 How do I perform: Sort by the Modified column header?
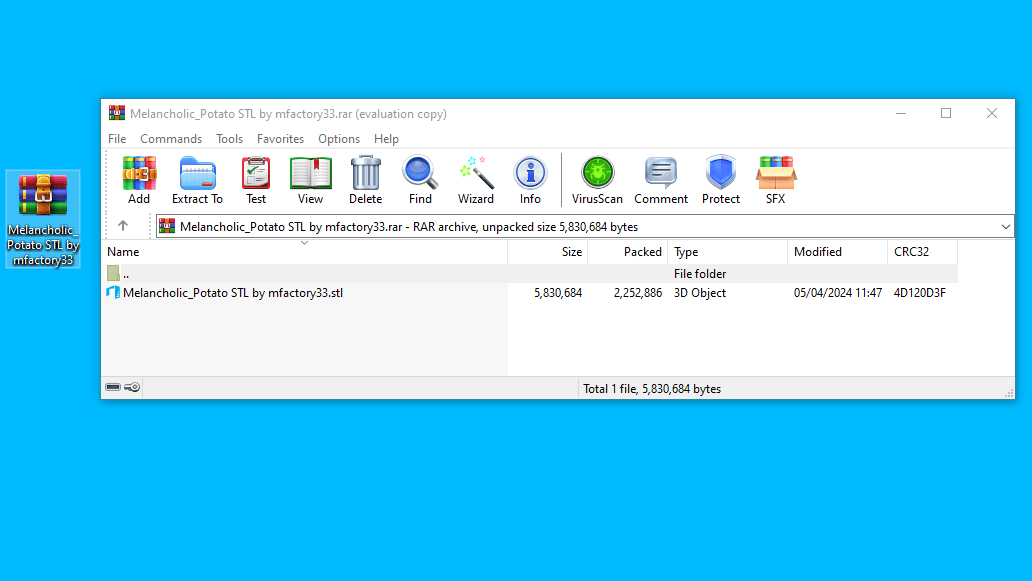point(838,252)
